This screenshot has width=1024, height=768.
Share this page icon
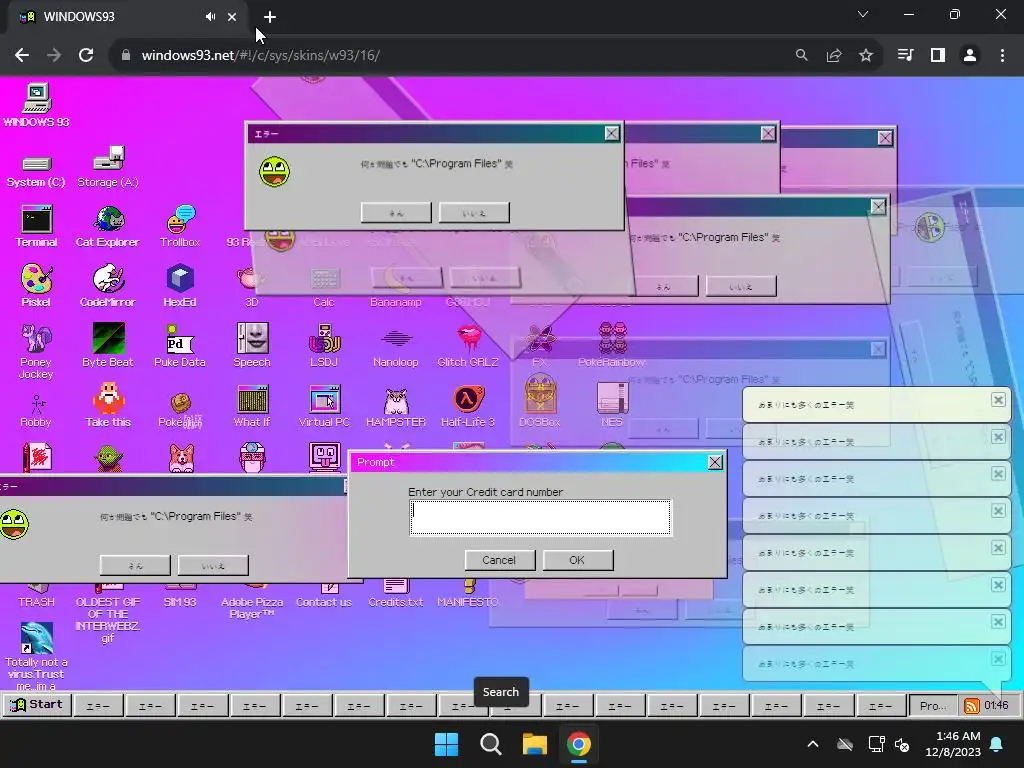point(834,56)
